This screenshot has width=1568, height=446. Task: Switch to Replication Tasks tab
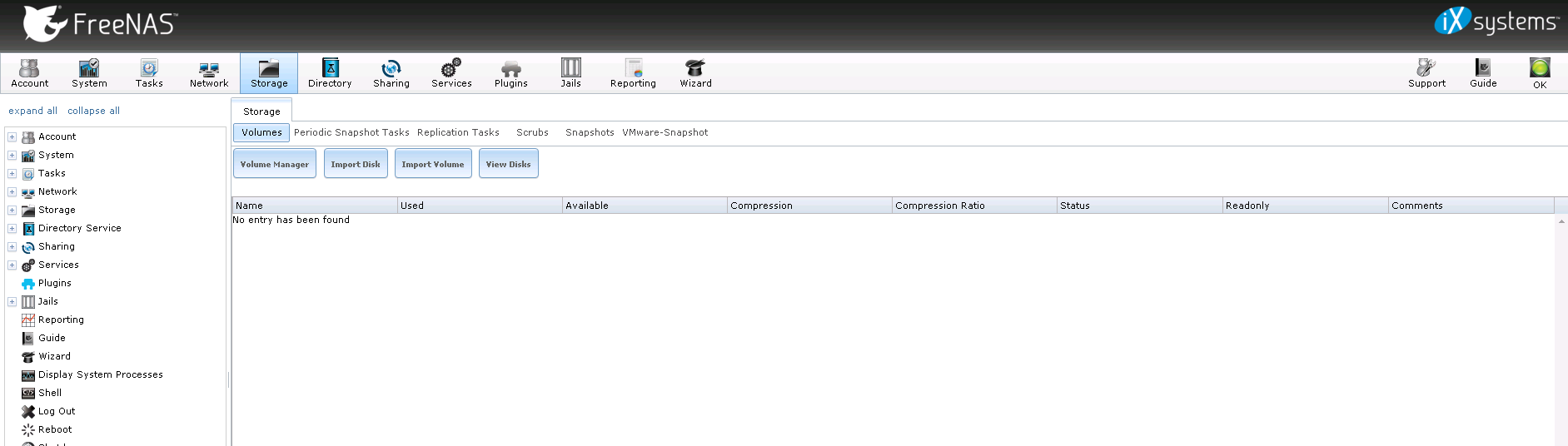[x=458, y=132]
